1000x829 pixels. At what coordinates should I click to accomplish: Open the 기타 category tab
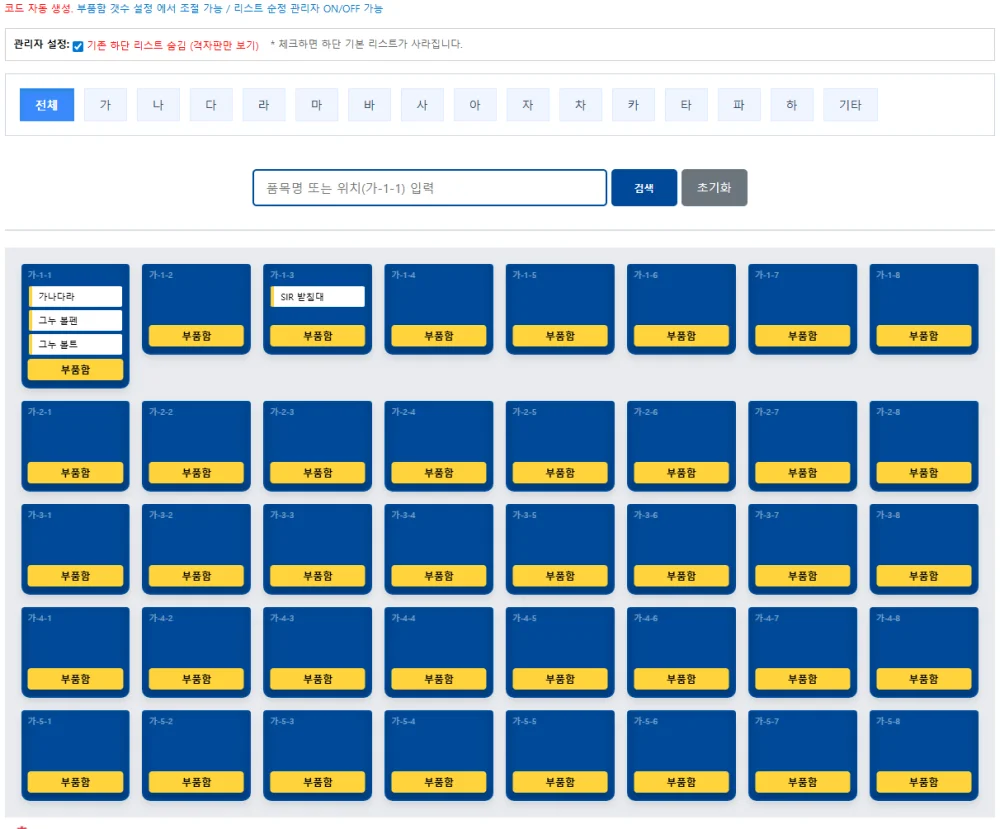(850, 105)
